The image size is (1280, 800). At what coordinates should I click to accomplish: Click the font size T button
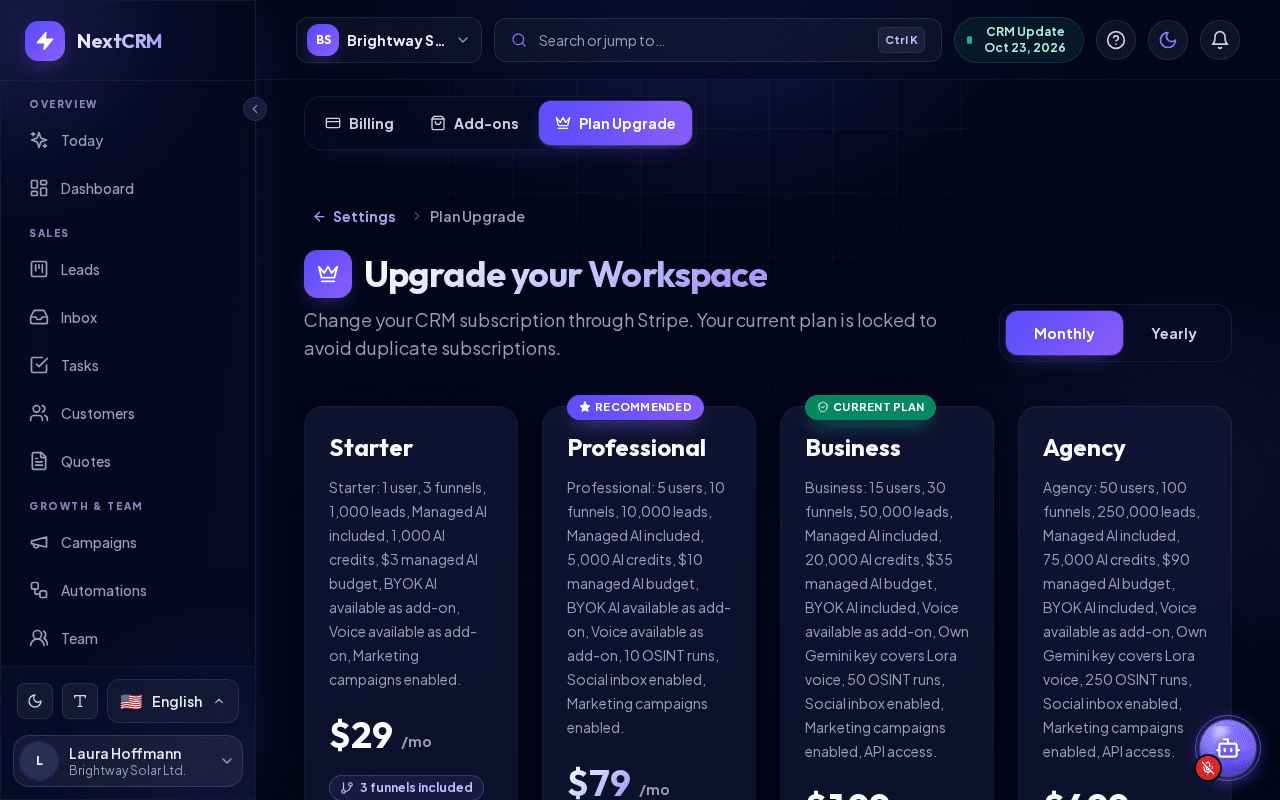(x=80, y=701)
